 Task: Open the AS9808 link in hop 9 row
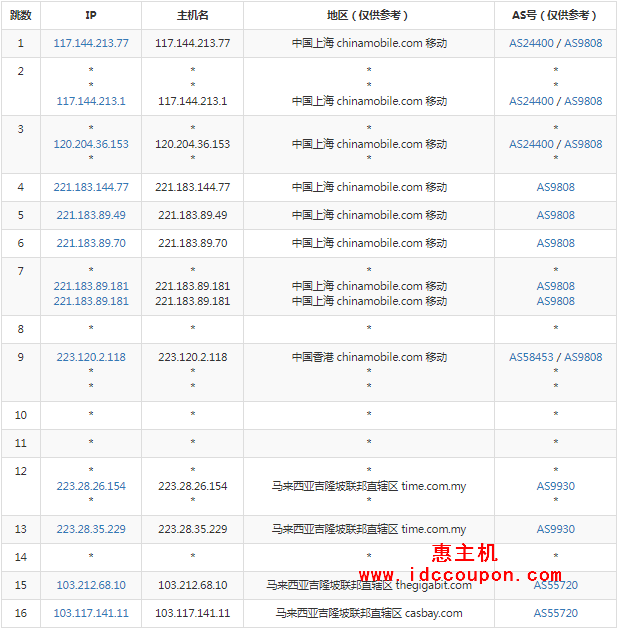click(x=583, y=357)
